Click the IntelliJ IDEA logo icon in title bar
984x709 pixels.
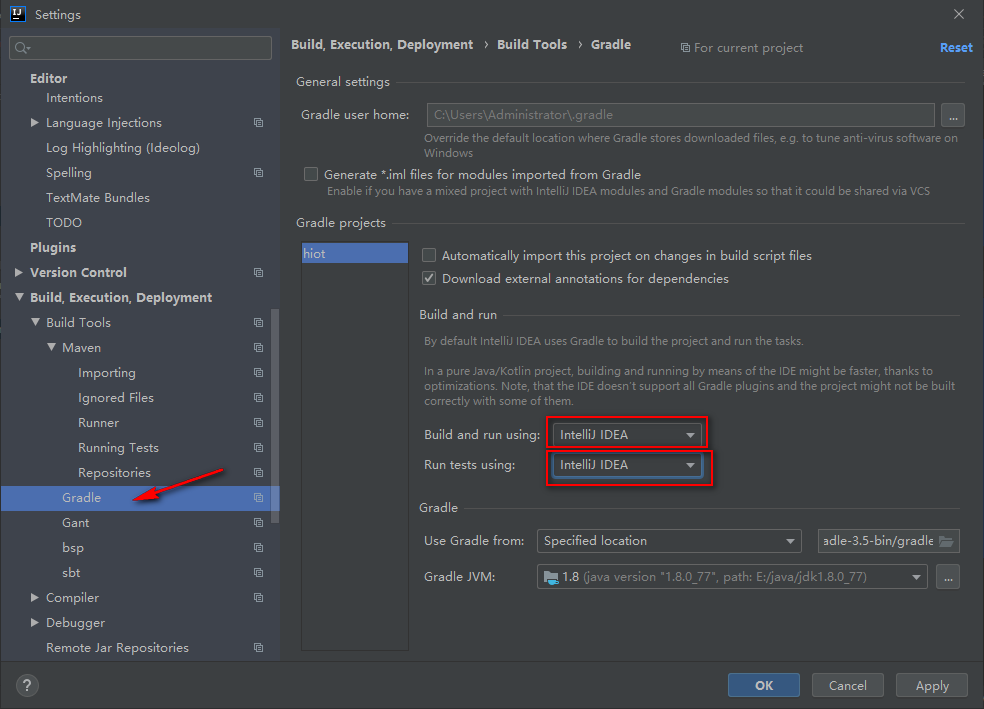18,14
